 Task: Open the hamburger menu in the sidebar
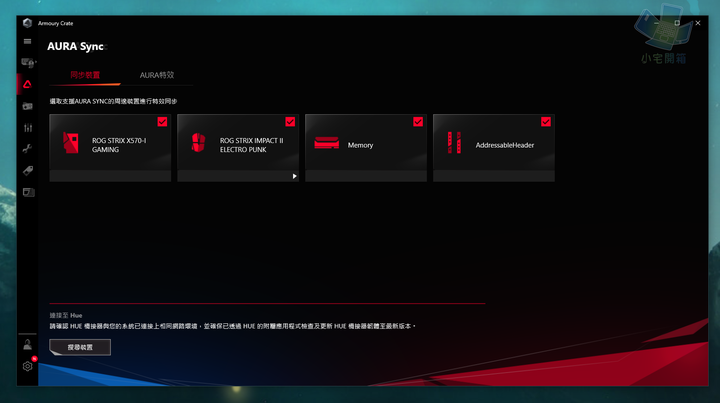click(x=28, y=41)
